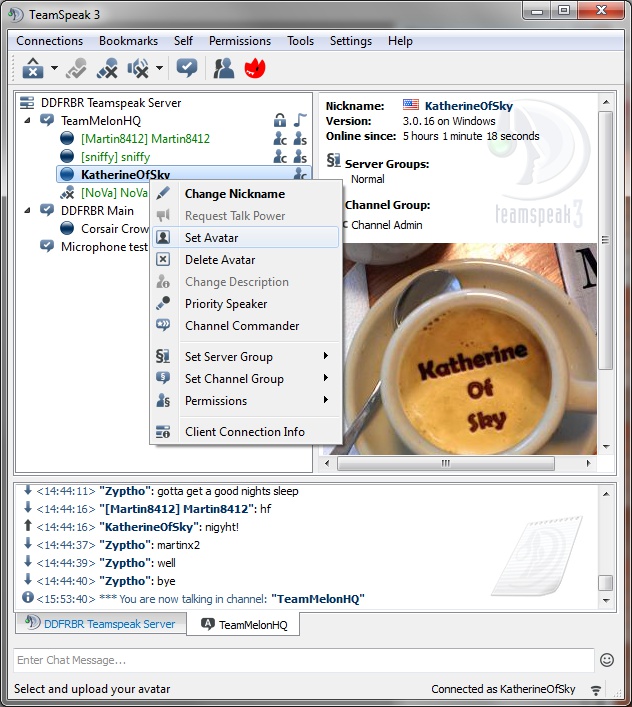The image size is (632, 707).
Task: Open the Tools menu
Action: pyautogui.click(x=300, y=41)
